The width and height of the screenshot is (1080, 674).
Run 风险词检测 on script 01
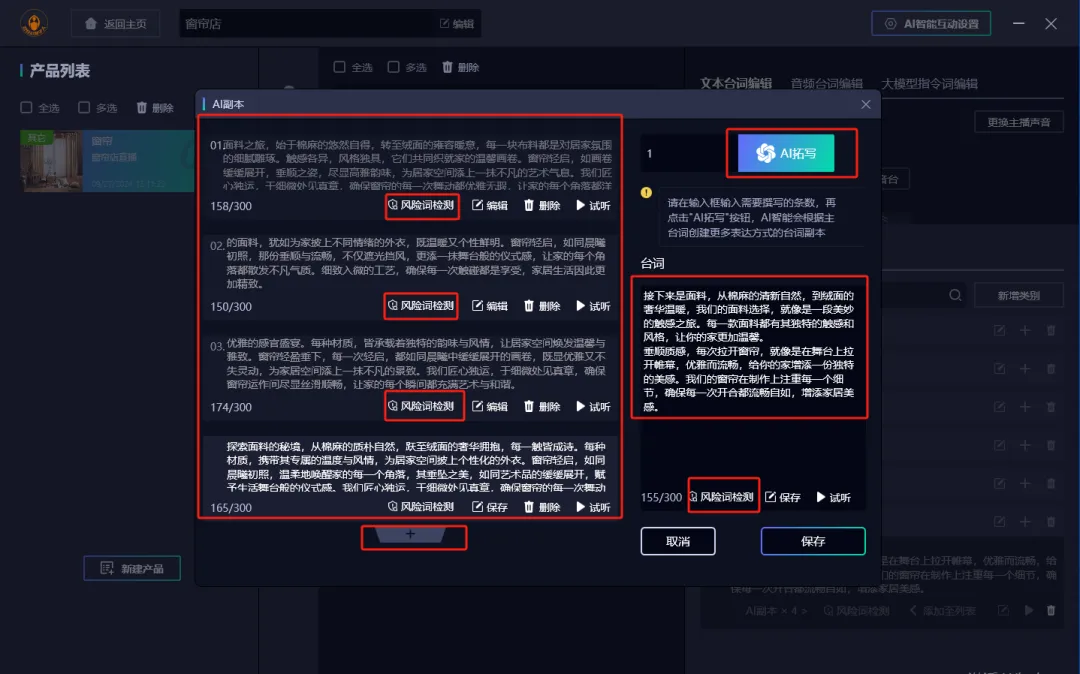click(421, 205)
